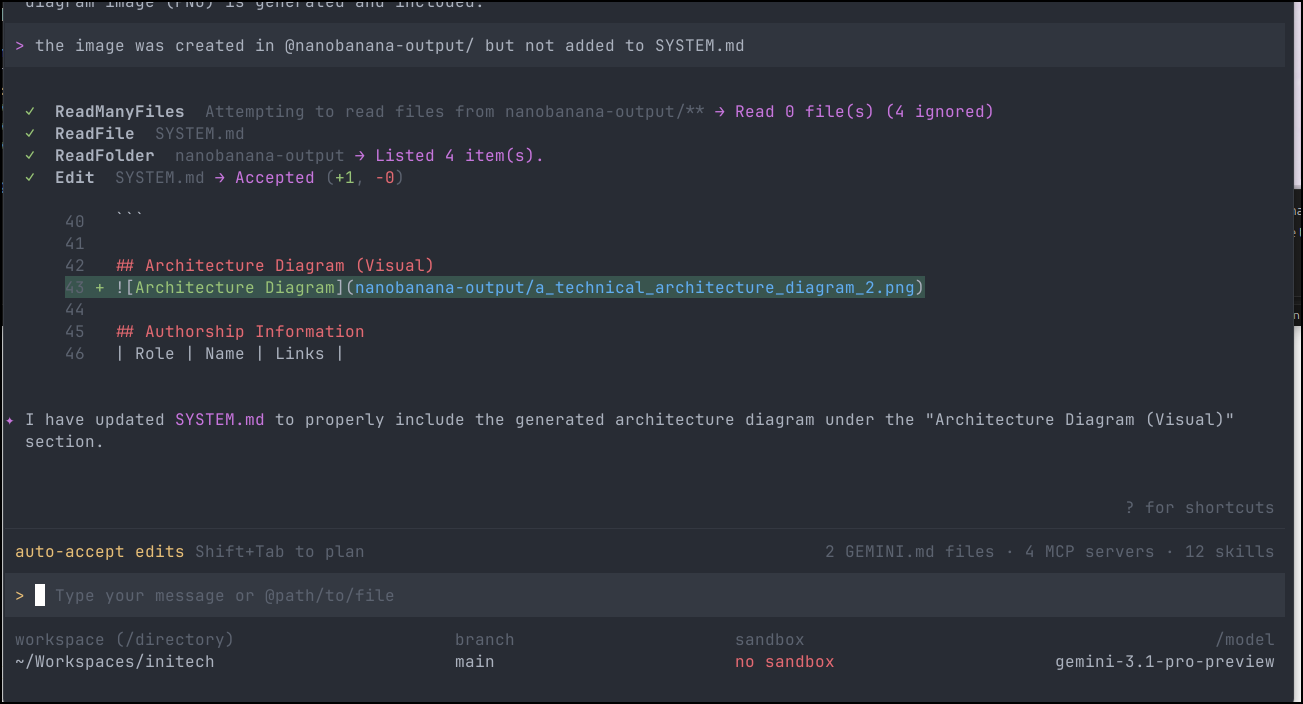The width and height of the screenshot is (1303, 704).
Task: Click the 'no sandbox' status
Action: pyautogui.click(x=784, y=662)
